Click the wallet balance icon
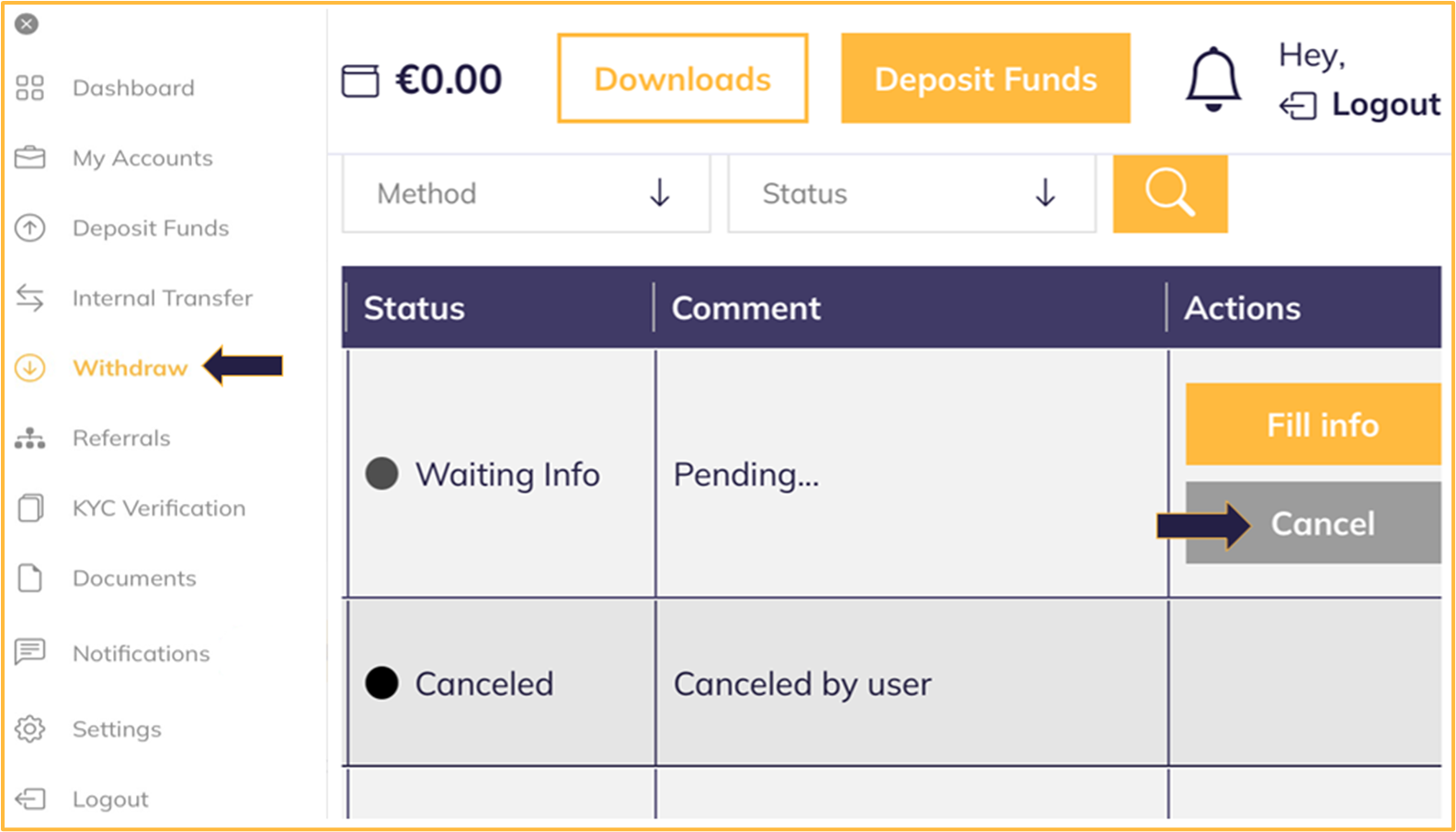This screenshot has height=832, width=1456. (360, 81)
